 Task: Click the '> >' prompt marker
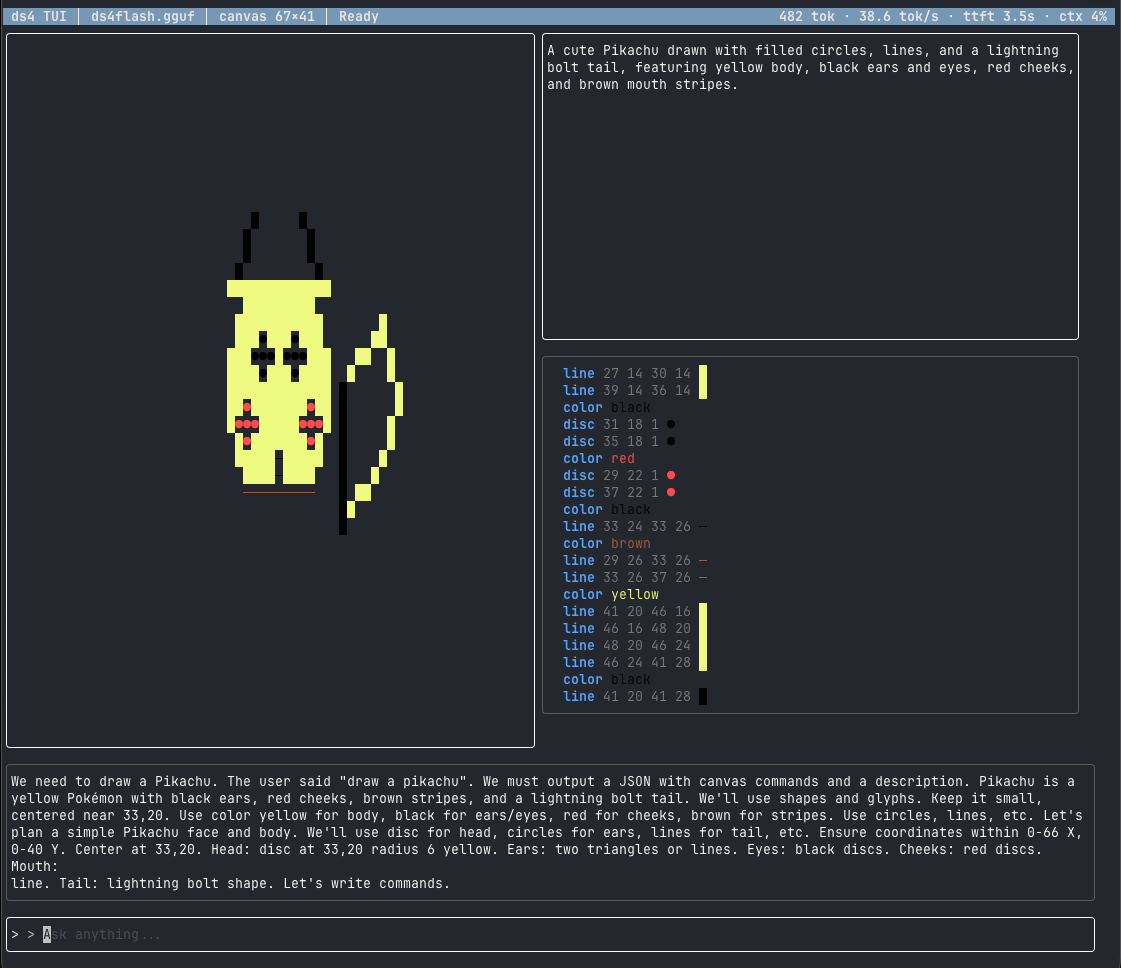[23, 934]
